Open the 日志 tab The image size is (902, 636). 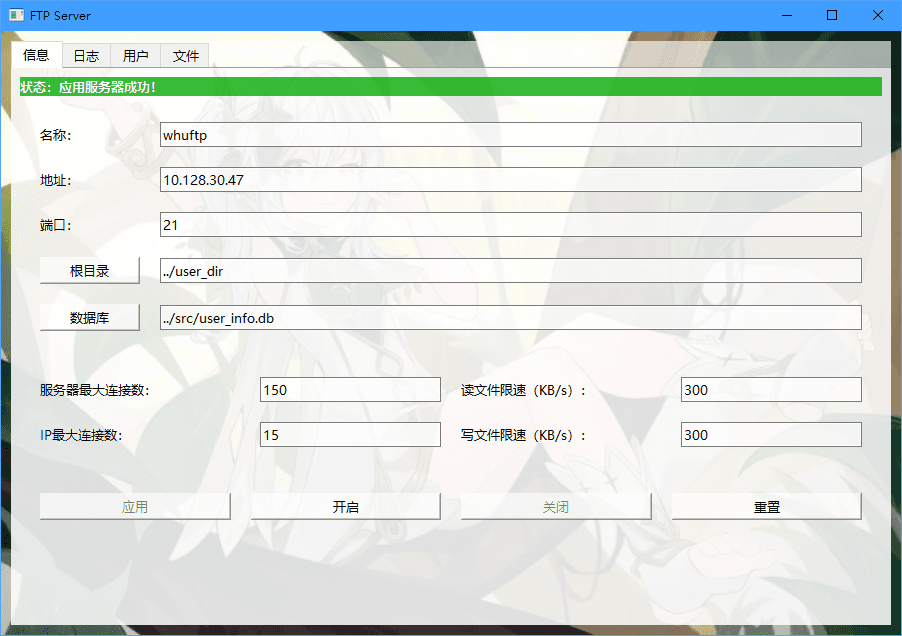click(86, 56)
